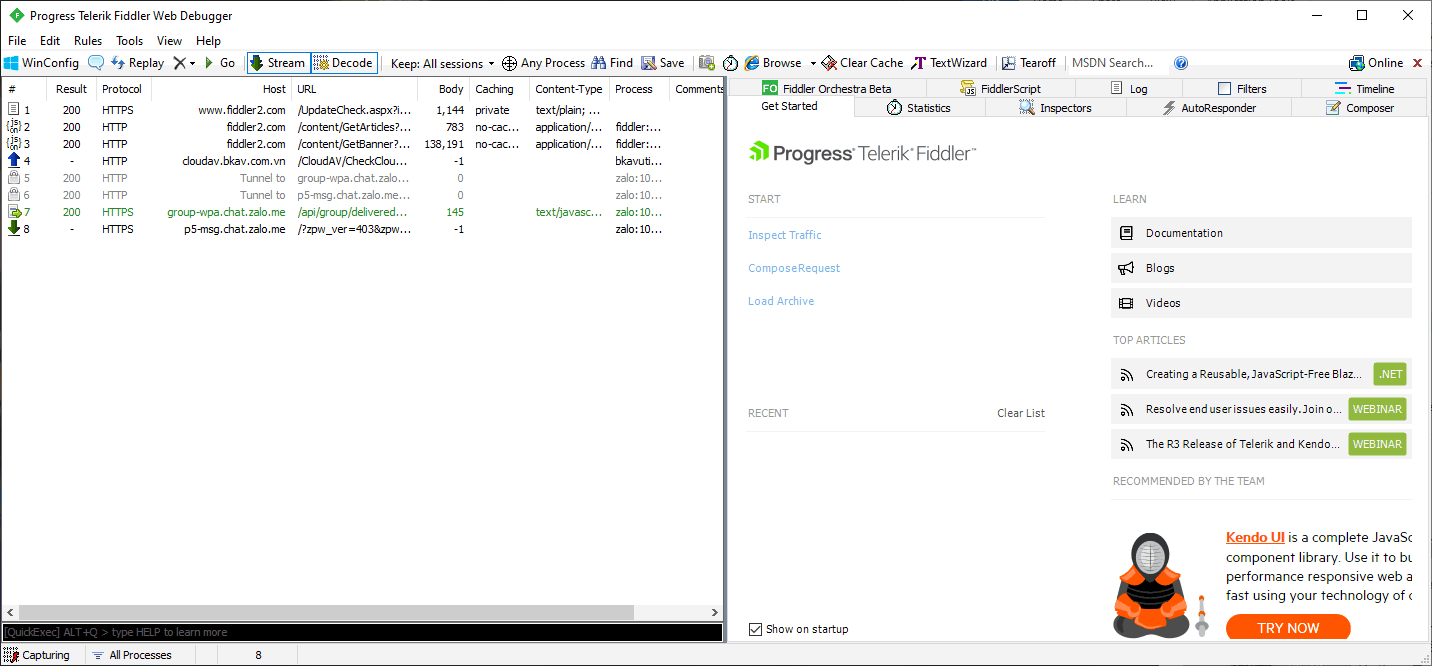Screen dimensions: 1432x666
Task: Select the Replay sessions icon
Action: (x=137, y=62)
